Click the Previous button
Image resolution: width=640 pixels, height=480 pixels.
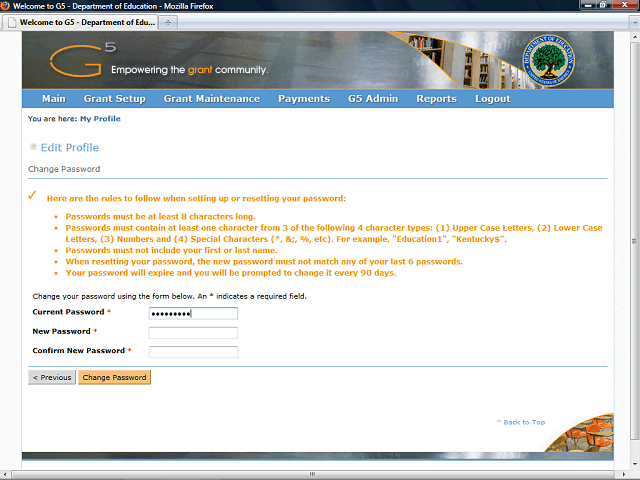pos(52,377)
